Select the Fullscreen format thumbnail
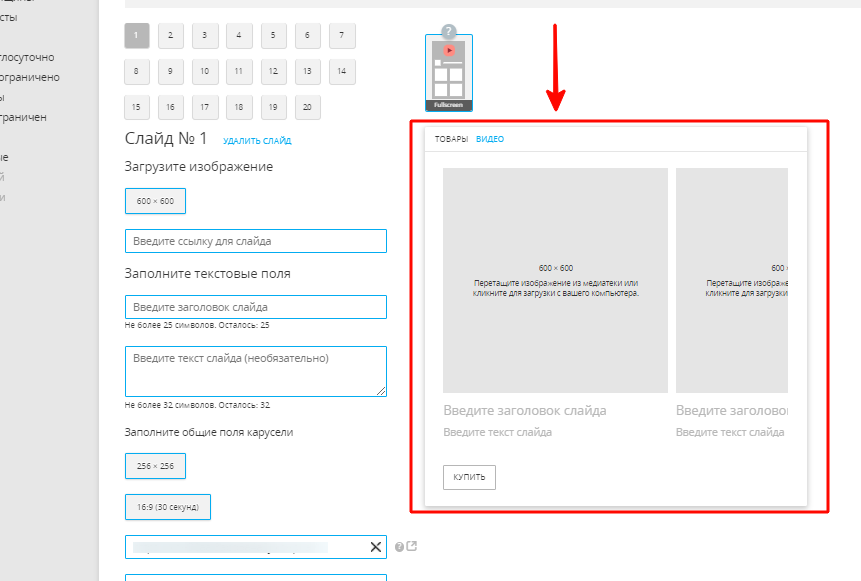This screenshot has height=581, width=861. [449, 72]
